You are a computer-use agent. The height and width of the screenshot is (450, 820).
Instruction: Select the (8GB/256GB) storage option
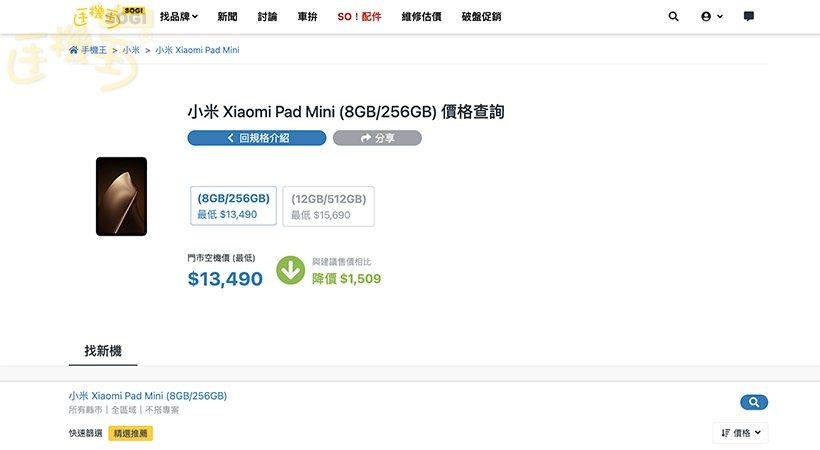233,206
